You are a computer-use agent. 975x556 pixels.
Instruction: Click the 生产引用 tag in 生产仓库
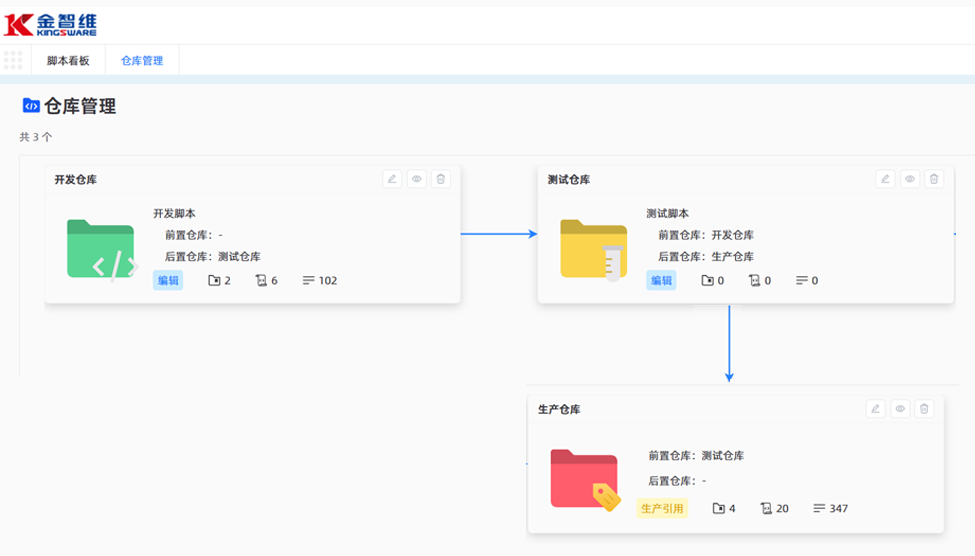click(662, 508)
